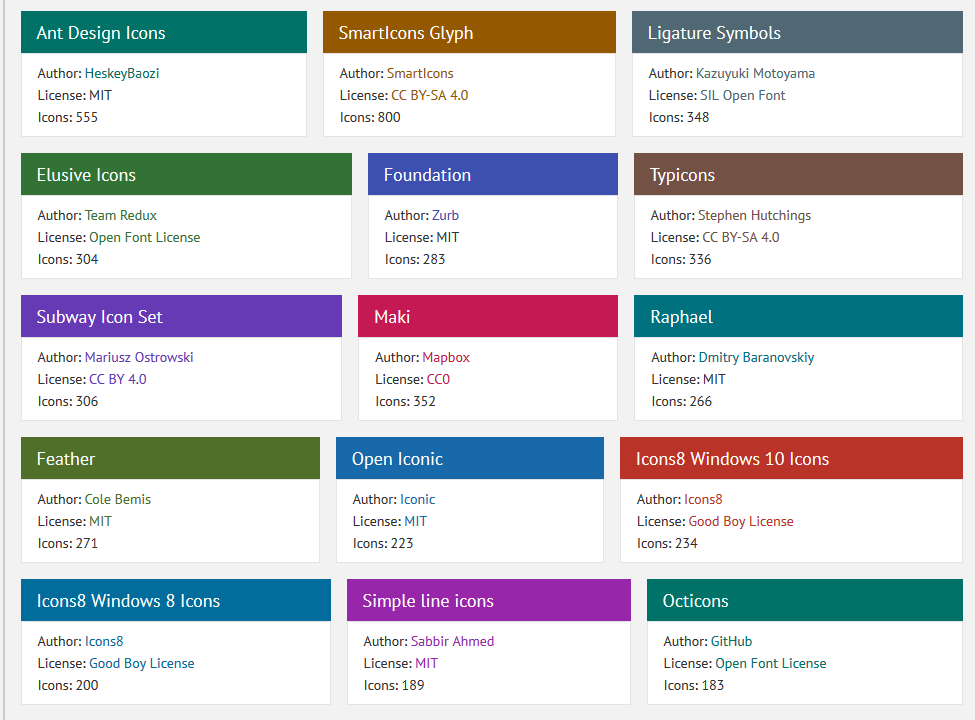Viewport: 975px width, 720px height.
Task: Open Open Font License under Octicons
Action: [770, 663]
